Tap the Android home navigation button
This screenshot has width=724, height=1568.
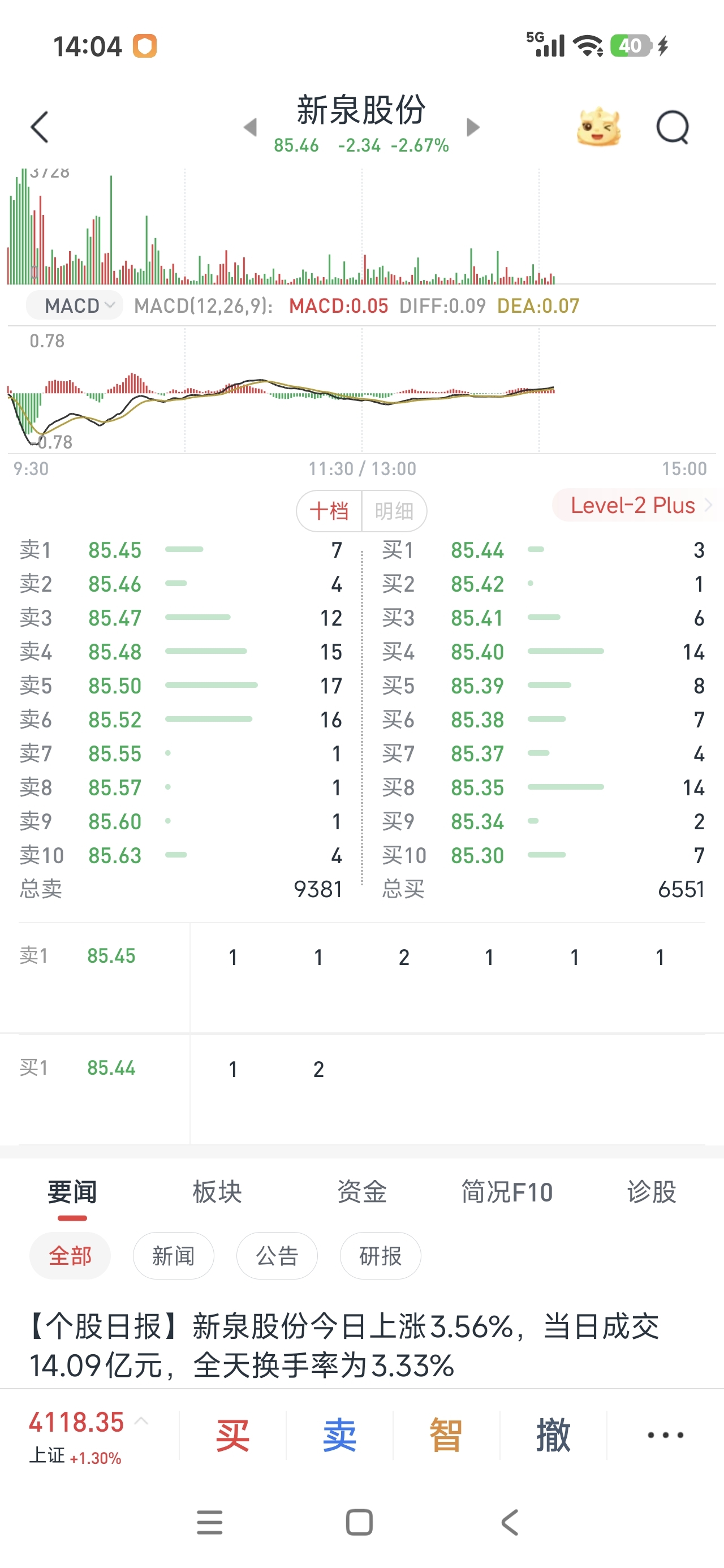[x=359, y=1522]
